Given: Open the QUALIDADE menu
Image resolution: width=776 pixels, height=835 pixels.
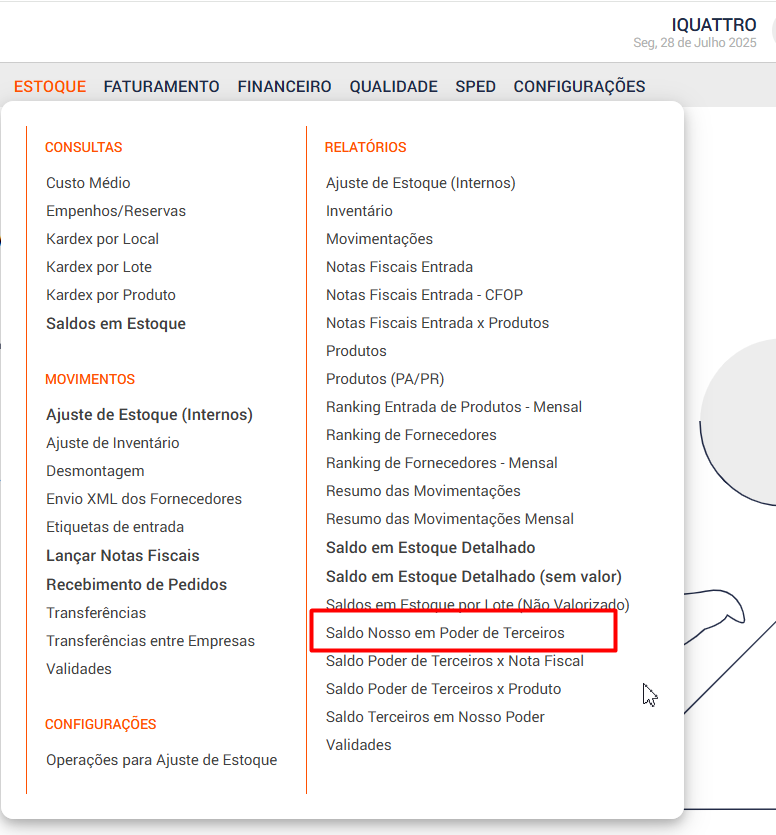Looking at the screenshot, I should (394, 86).
